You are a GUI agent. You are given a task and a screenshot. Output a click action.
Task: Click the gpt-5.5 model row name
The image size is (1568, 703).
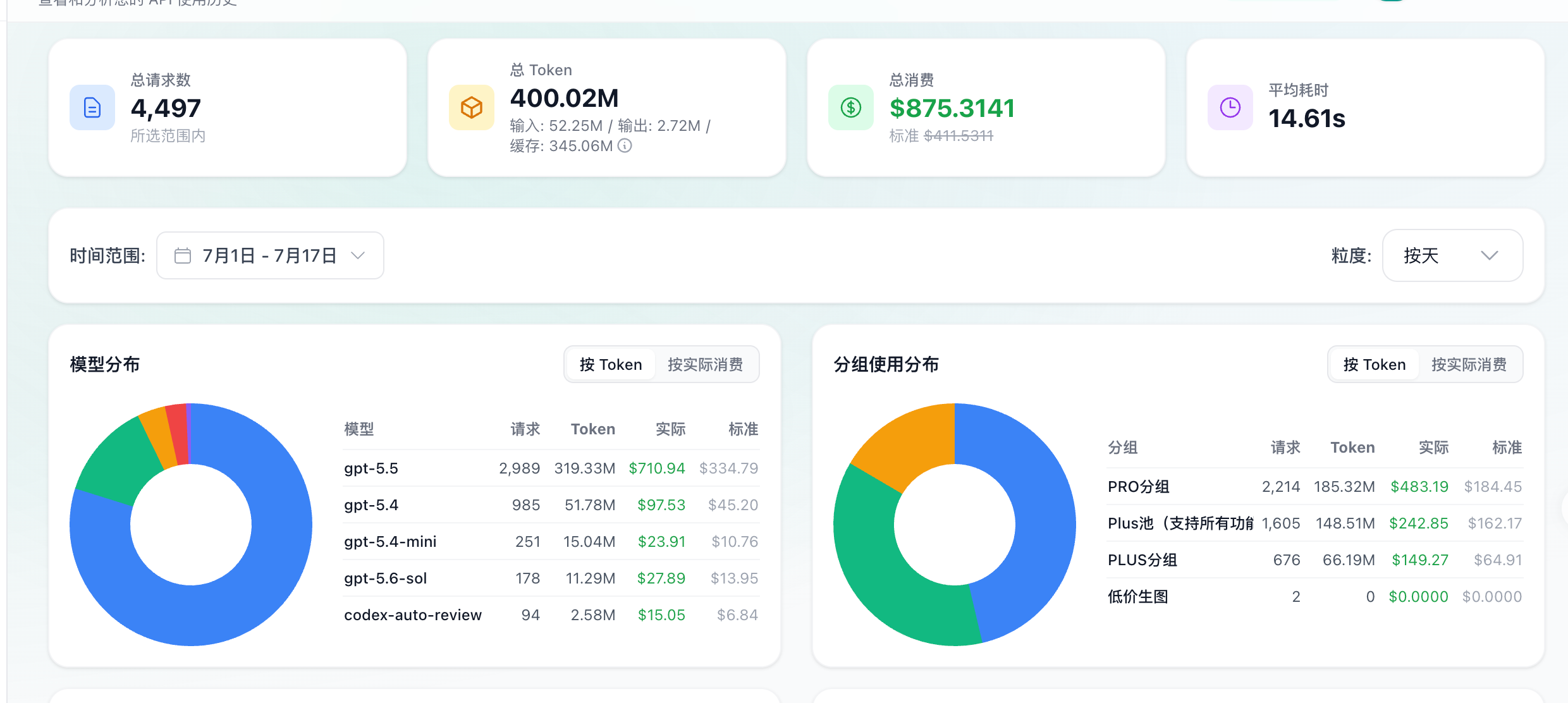tap(371, 468)
